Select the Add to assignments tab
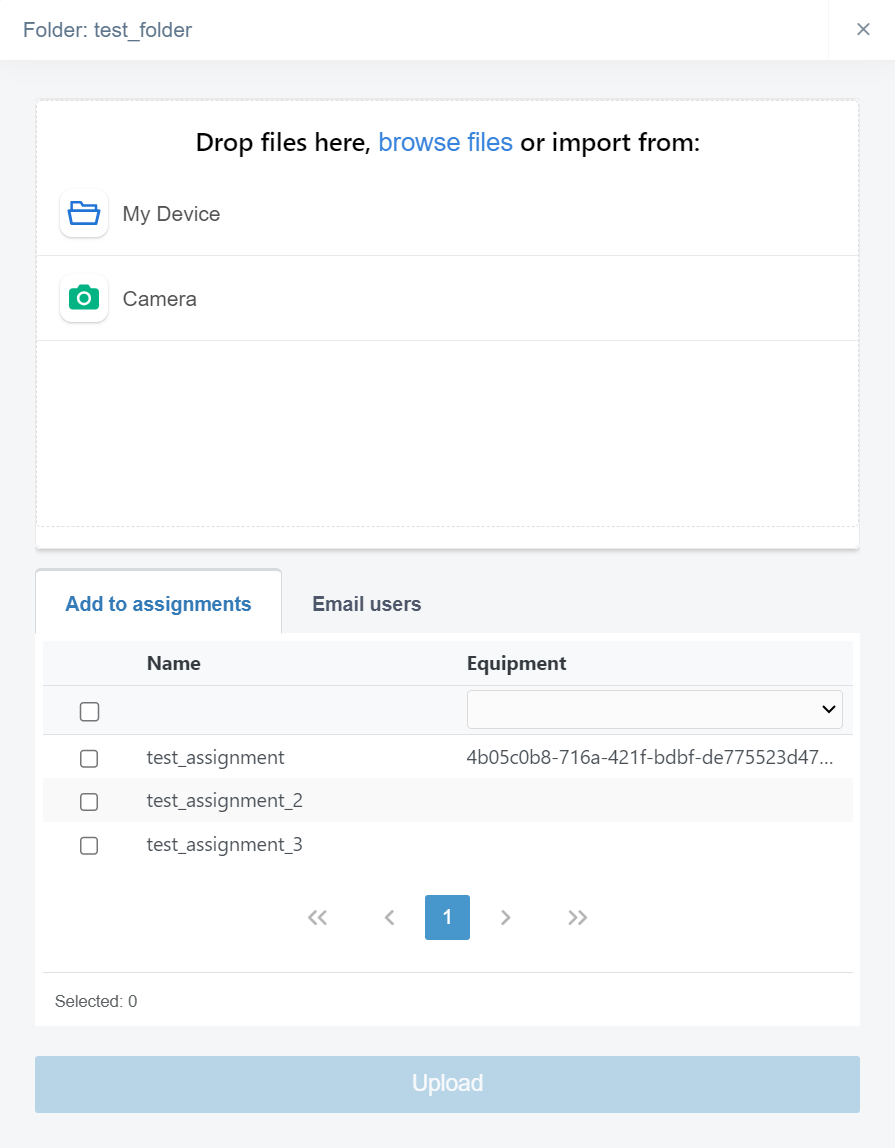 click(x=158, y=604)
